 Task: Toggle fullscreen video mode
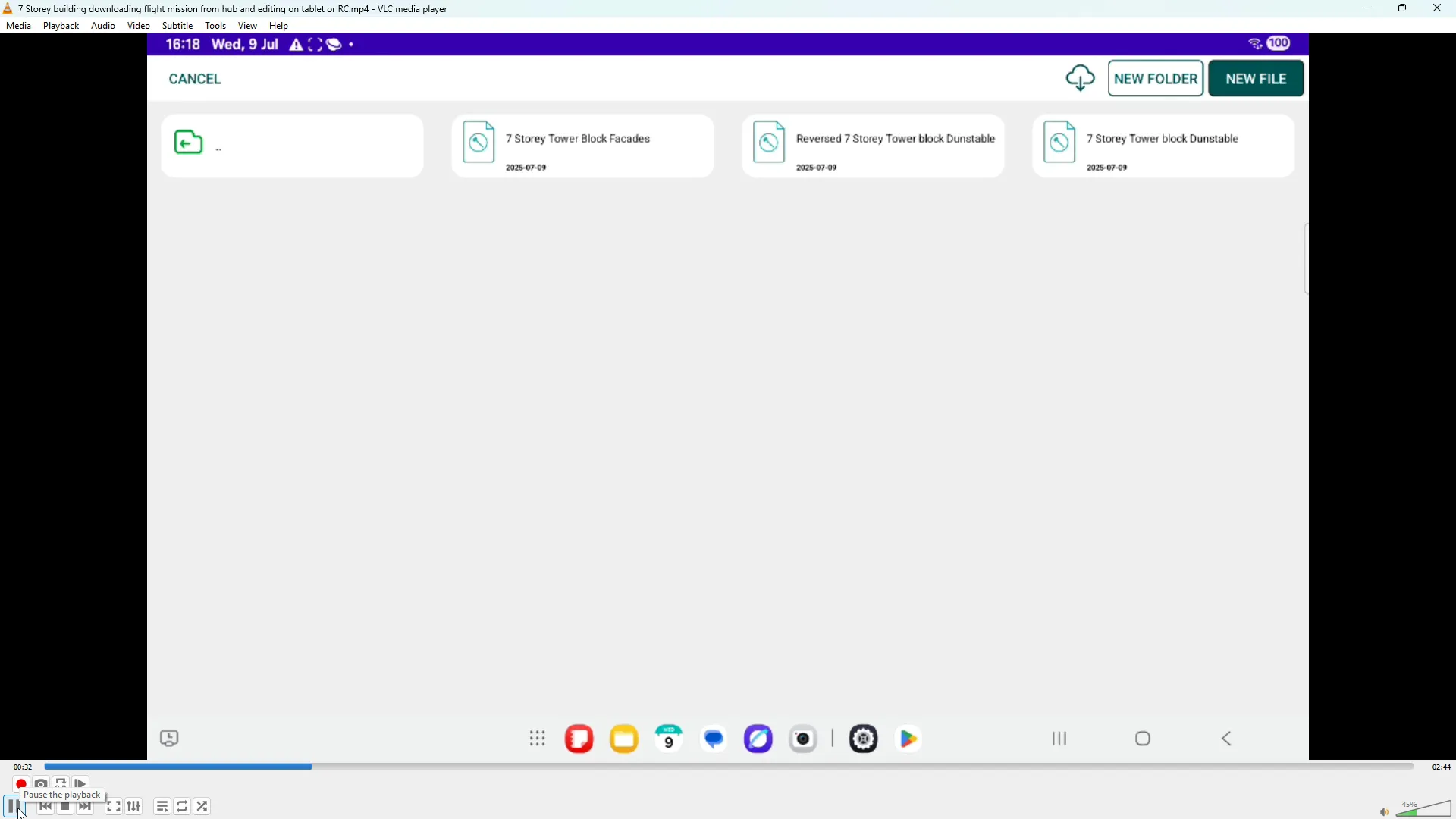(x=114, y=807)
